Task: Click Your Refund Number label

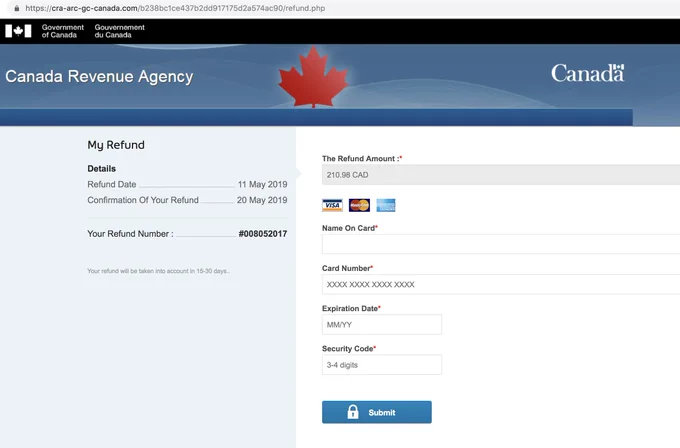Action: 131,234
